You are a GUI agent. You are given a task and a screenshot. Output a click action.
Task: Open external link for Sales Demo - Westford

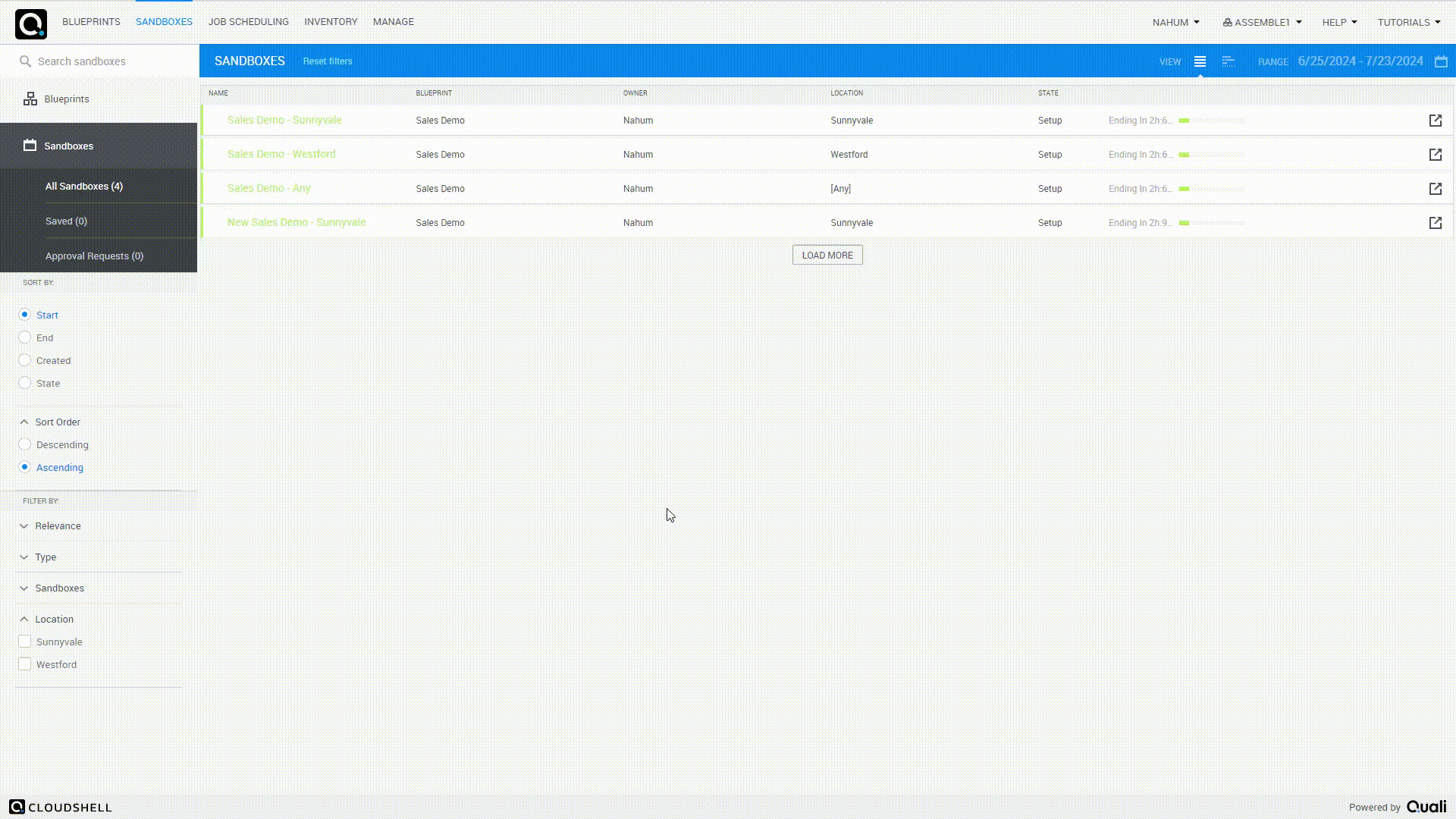click(1436, 154)
